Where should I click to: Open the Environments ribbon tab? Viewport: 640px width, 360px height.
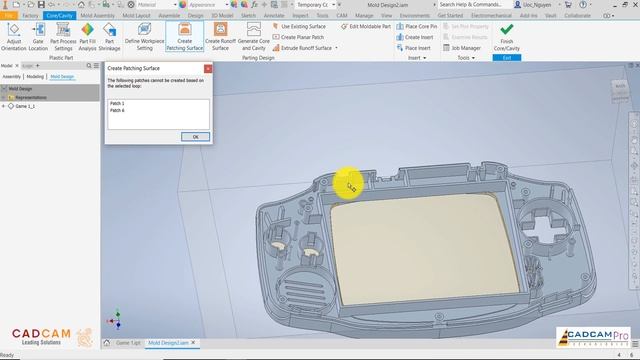coord(415,16)
